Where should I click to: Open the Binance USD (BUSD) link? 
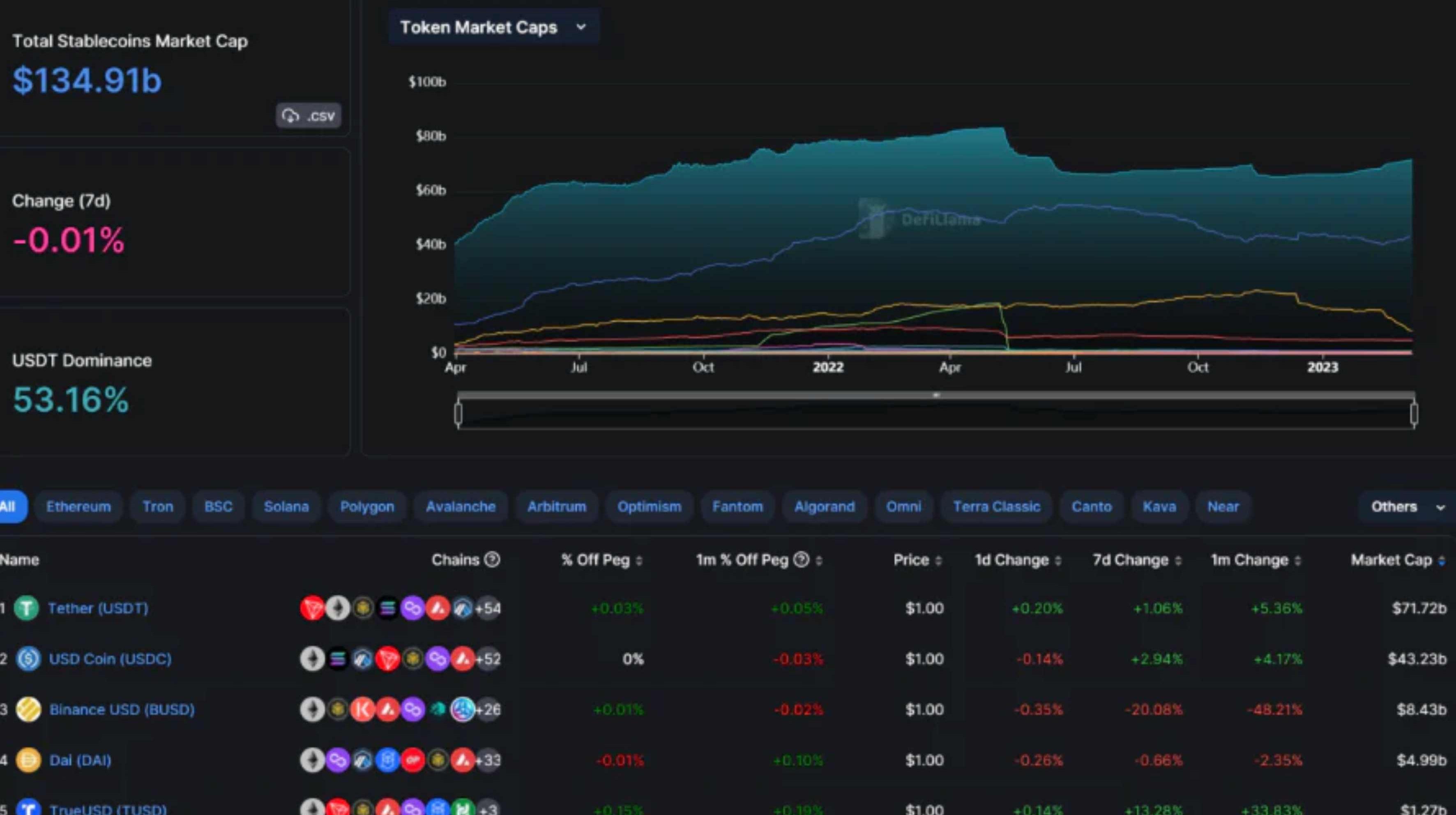[122, 710]
